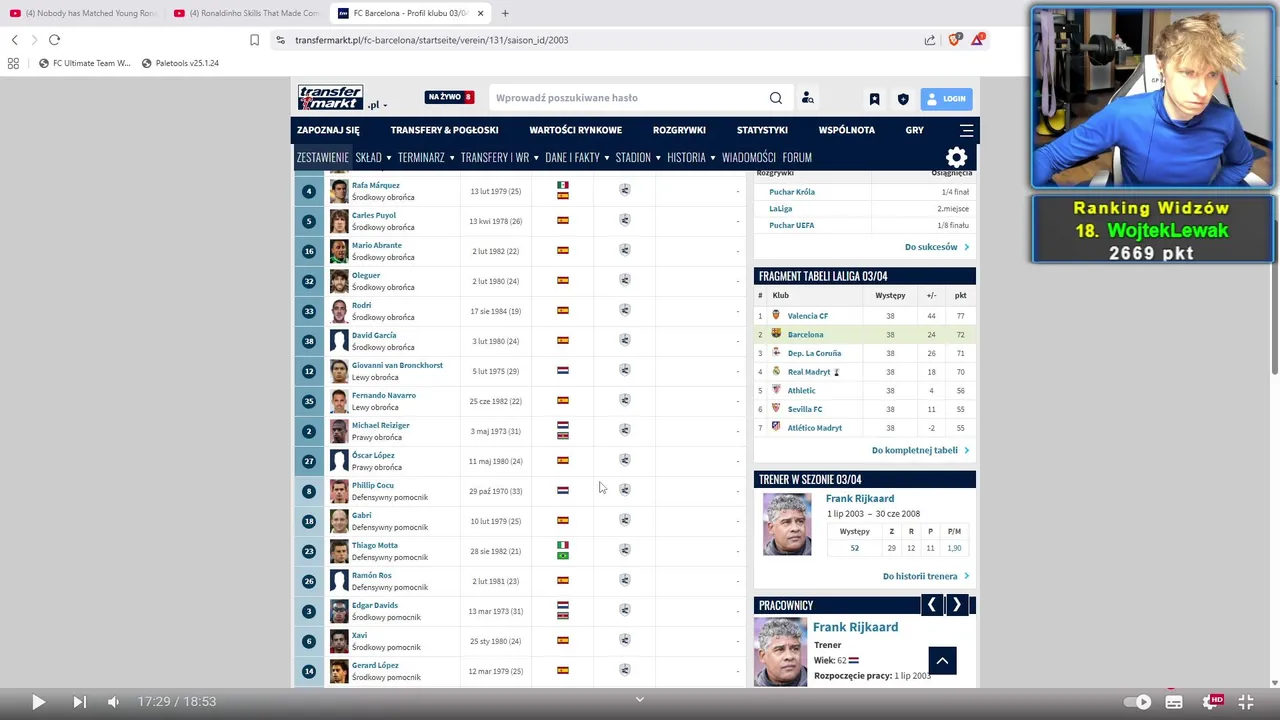Bookmark this page in browser
Viewport: 1280px width, 720px height.
[254, 40]
